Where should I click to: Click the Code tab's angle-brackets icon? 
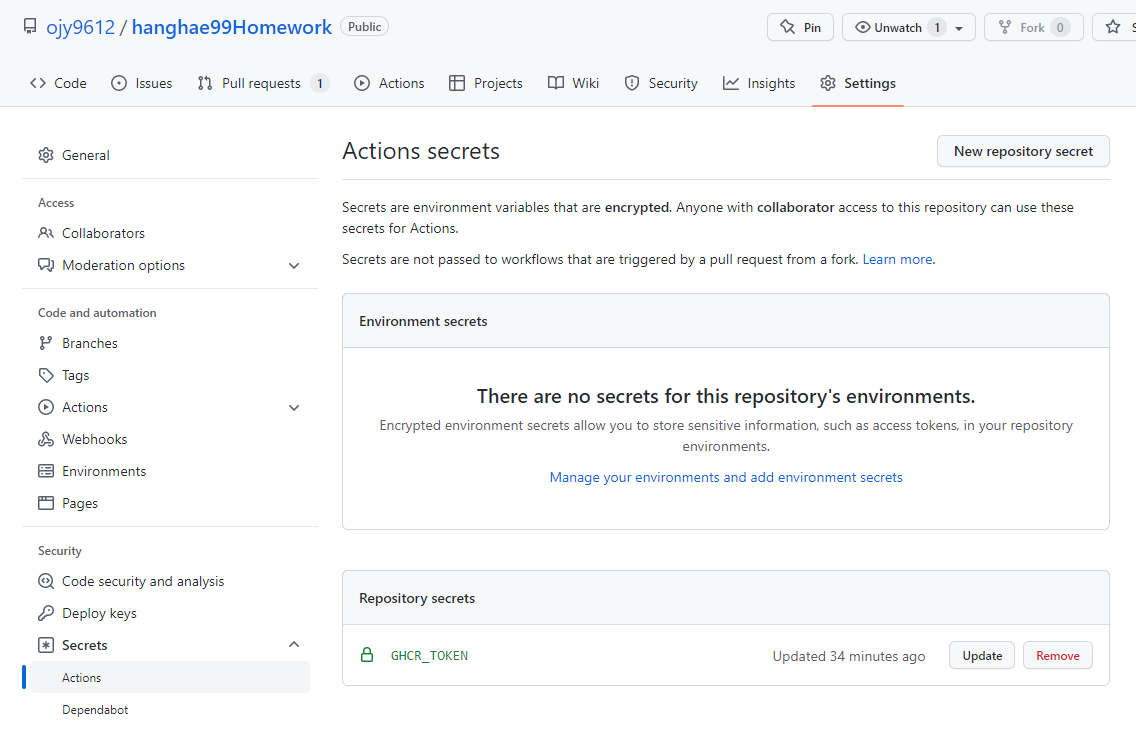coord(38,83)
